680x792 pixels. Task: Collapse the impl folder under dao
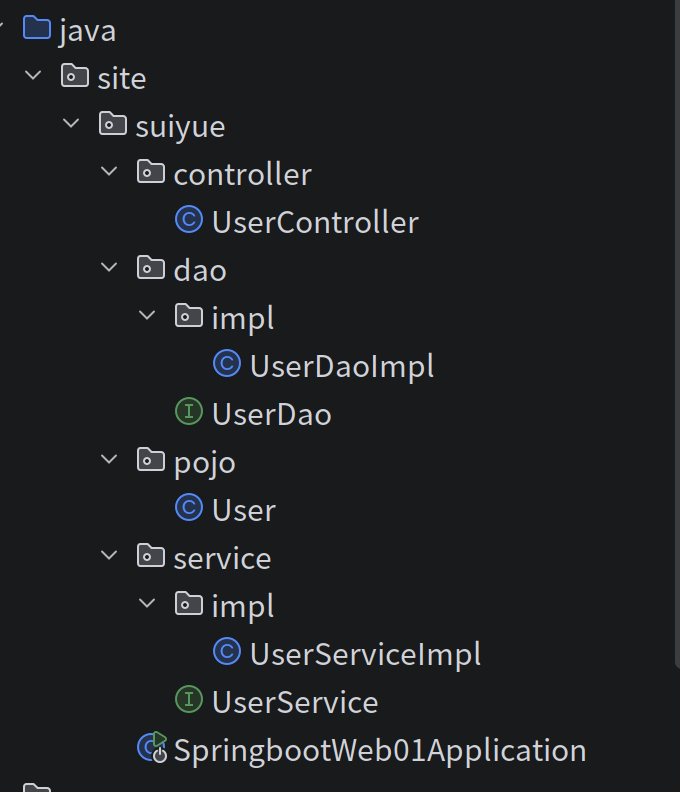coord(147,316)
